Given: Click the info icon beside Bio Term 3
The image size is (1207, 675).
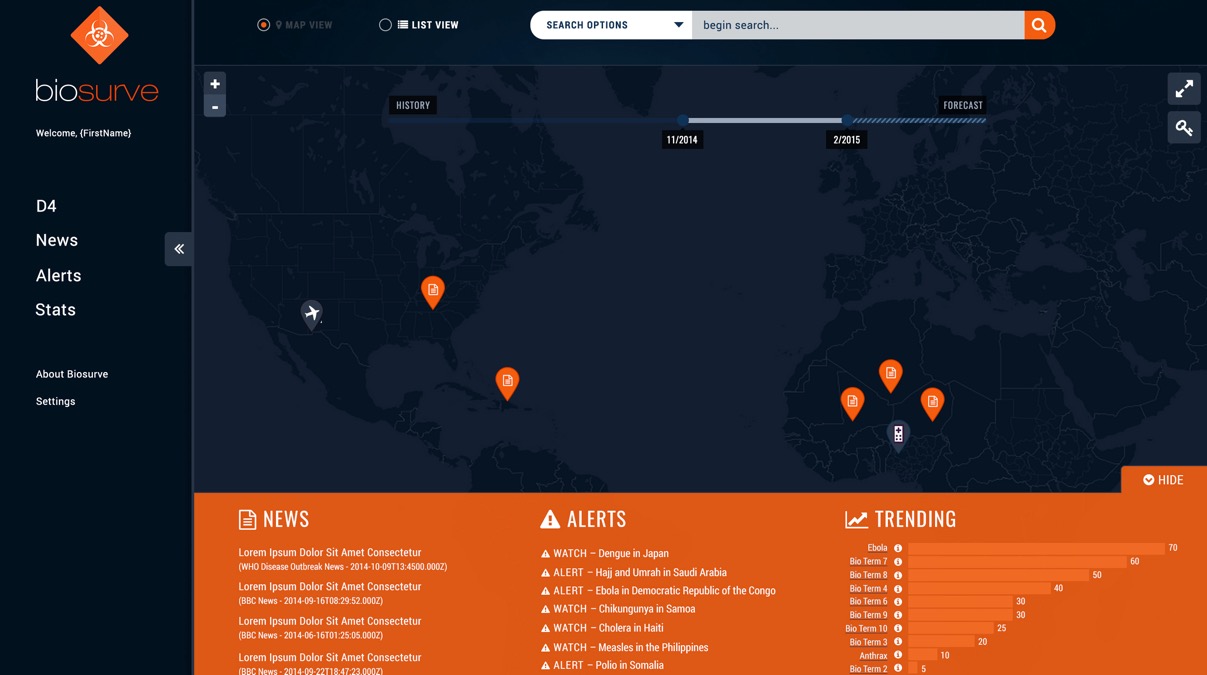Looking at the screenshot, I should pyautogui.click(x=898, y=642).
